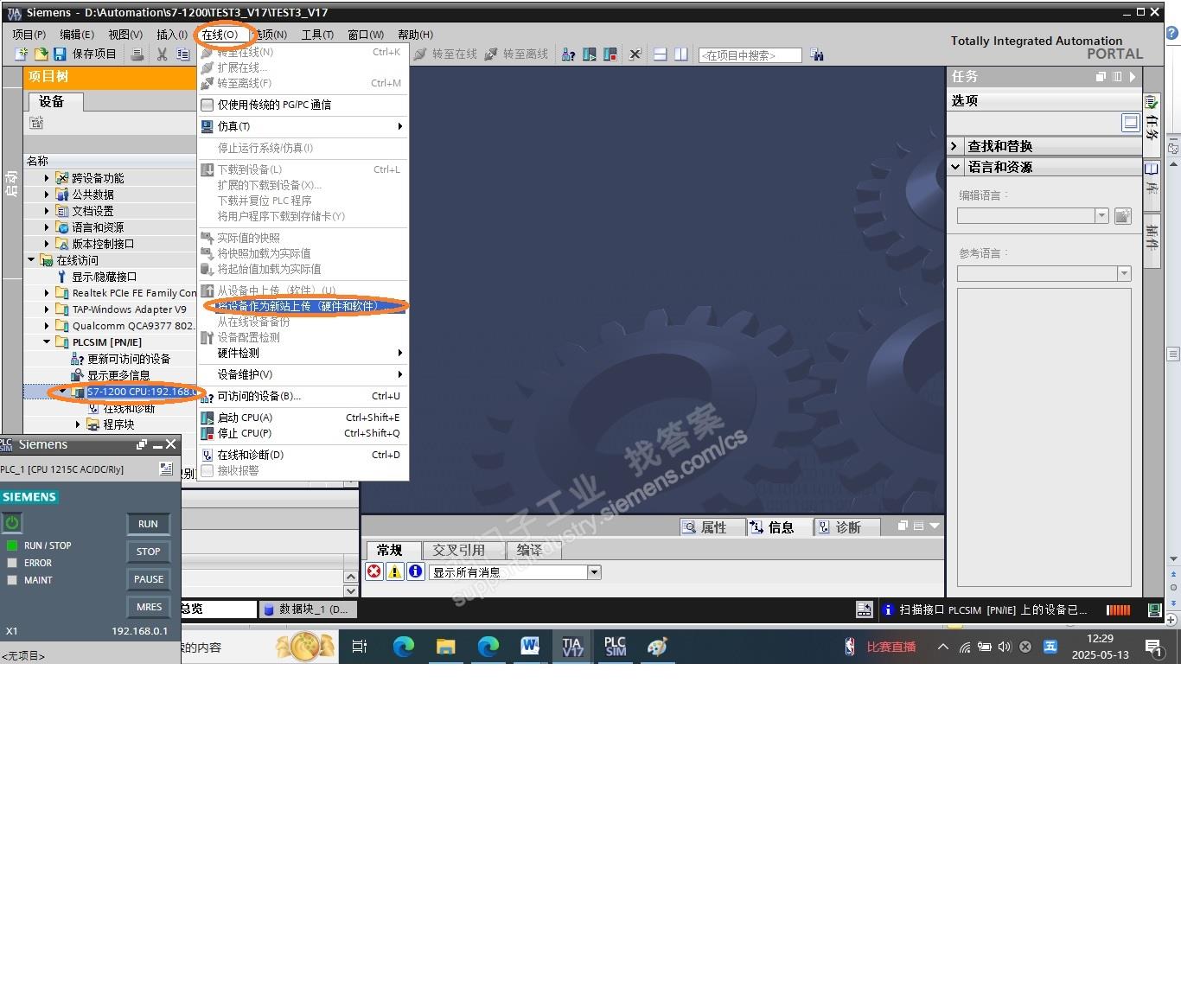Open the 仿真(T) submenu

pyautogui.click(x=303, y=126)
